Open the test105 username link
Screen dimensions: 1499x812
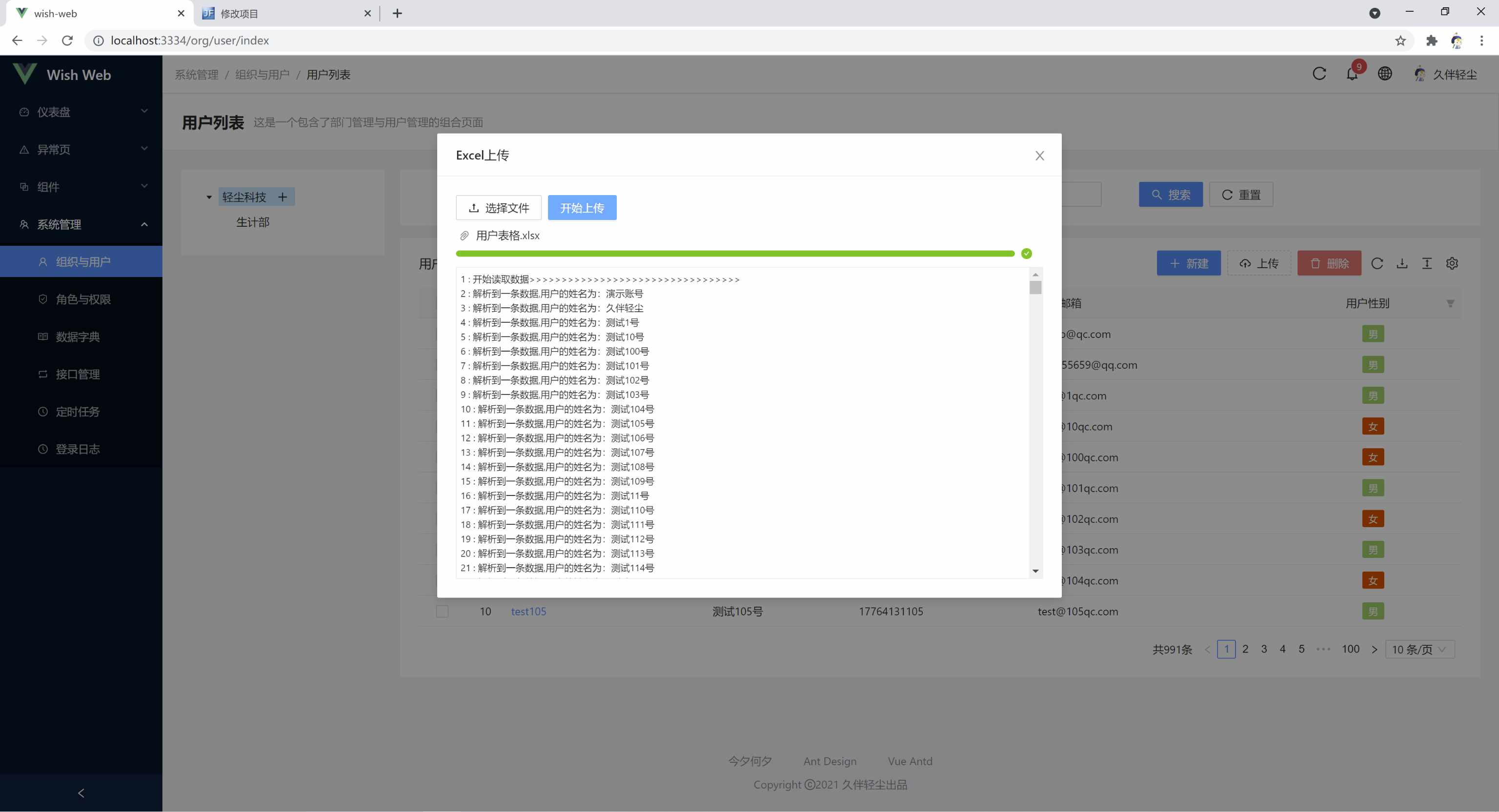(528, 612)
